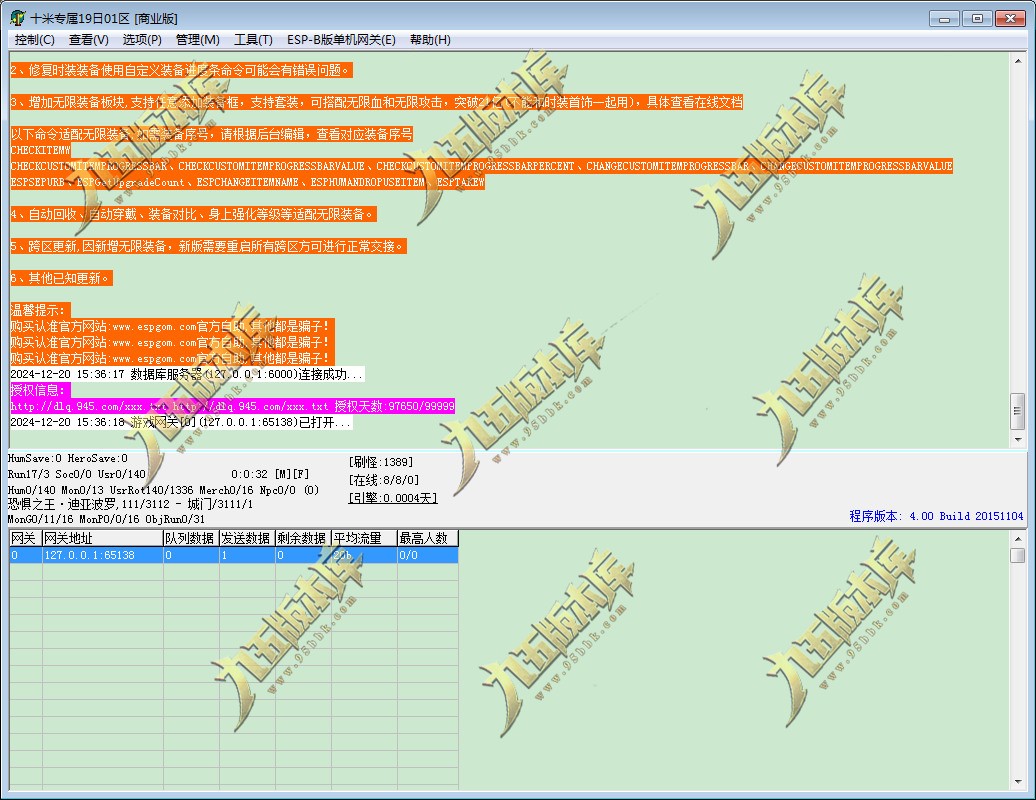
Task: Click the HumSave:0 HeroSave:0 status line
Action: click(68, 458)
